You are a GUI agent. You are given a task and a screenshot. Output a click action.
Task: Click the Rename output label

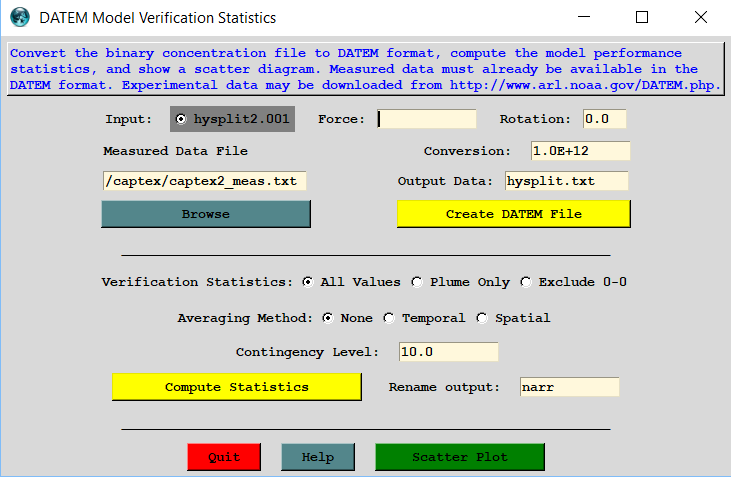click(x=444, y=387)
